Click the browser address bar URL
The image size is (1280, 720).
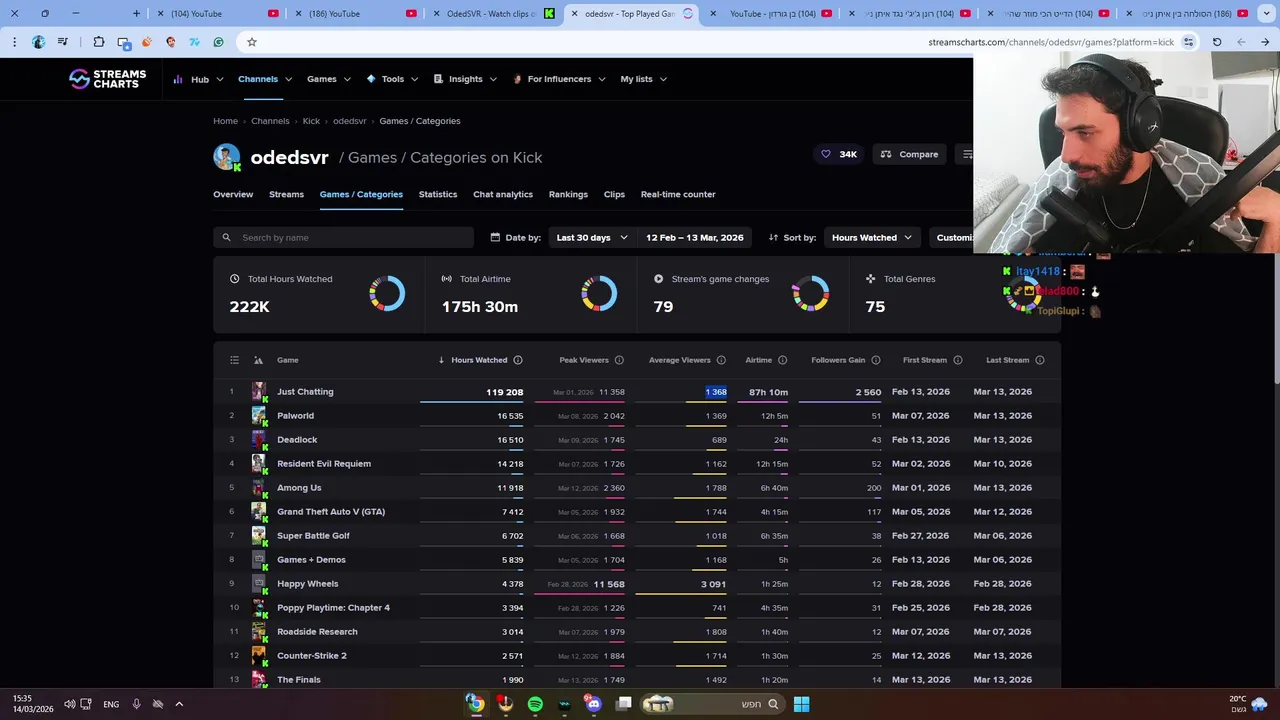pyautogui.click(x=1051, y=42)
